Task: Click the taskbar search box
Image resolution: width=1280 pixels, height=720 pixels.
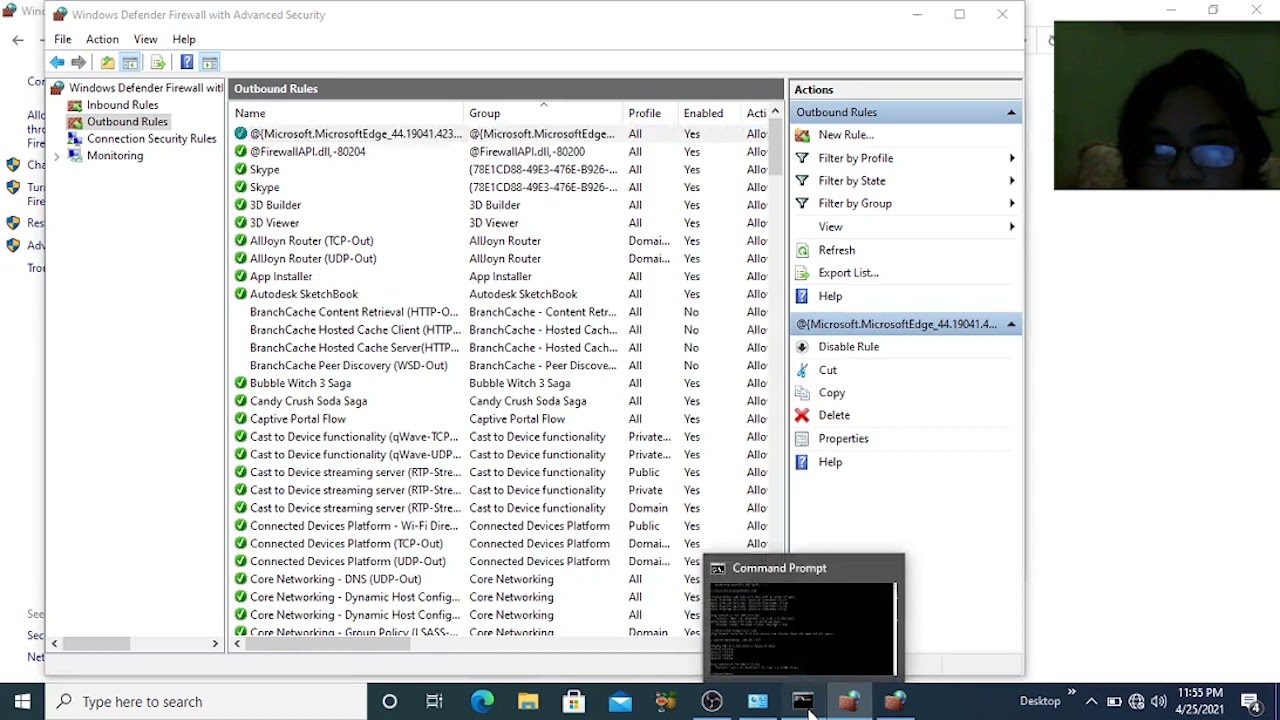Action: (205, 702)
